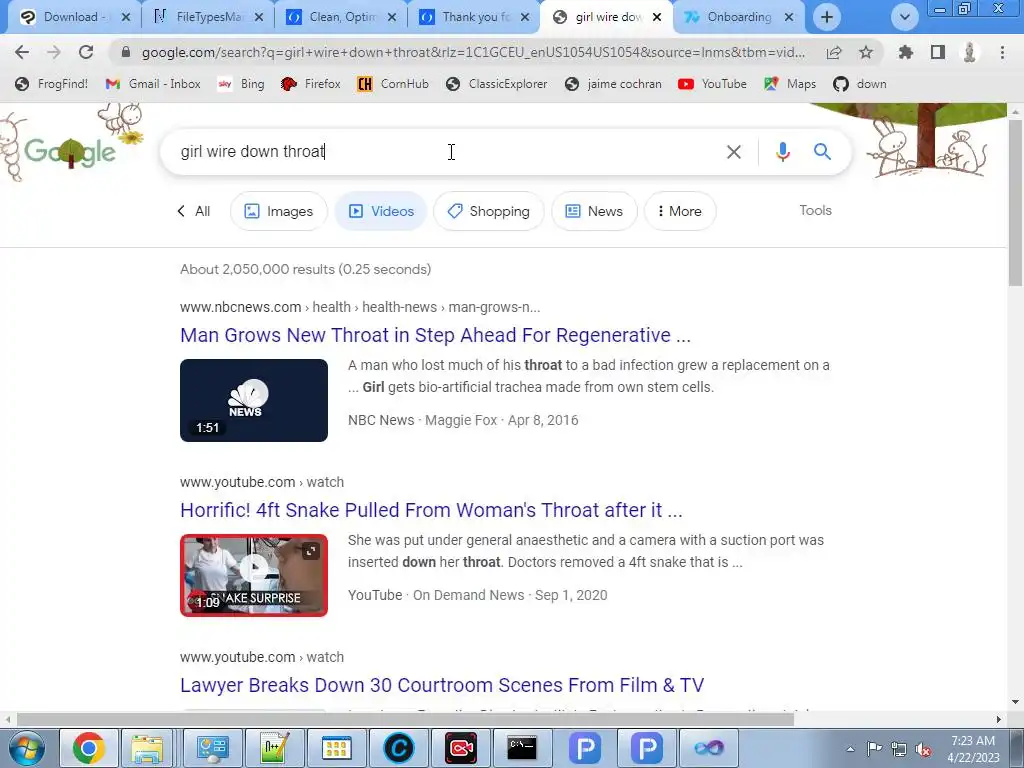Click the address bar URL

tap(472, 52)
